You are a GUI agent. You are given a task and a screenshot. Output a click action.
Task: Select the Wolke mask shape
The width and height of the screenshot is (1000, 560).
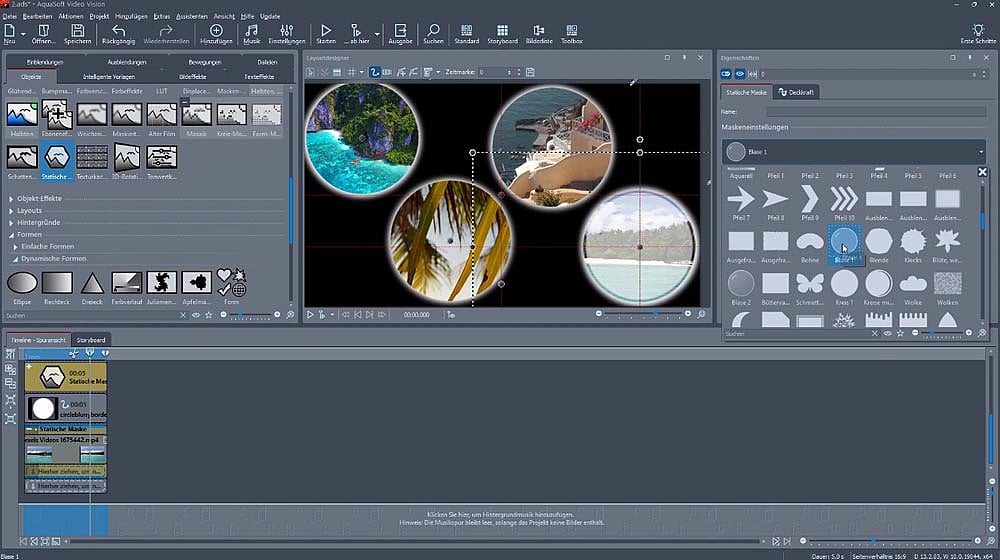click(913, 283)
